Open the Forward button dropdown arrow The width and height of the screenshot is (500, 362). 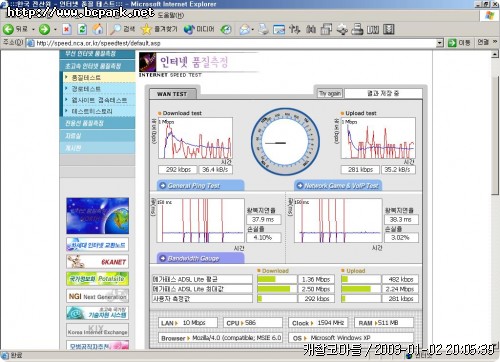[55, 29]
